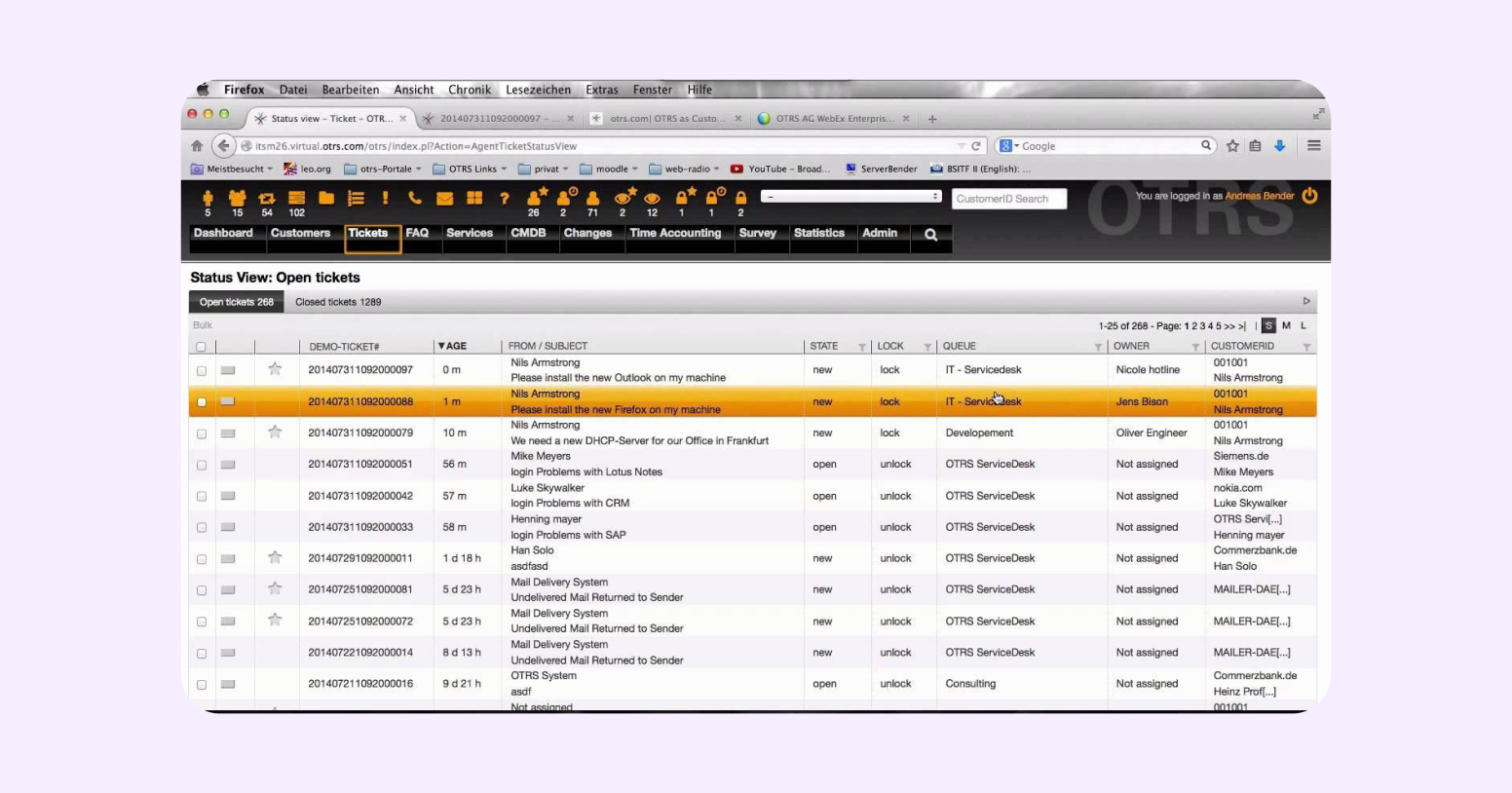Click the Andreas Bender user link
Screen dimensions: 1512x793
tap(1260, 196)
